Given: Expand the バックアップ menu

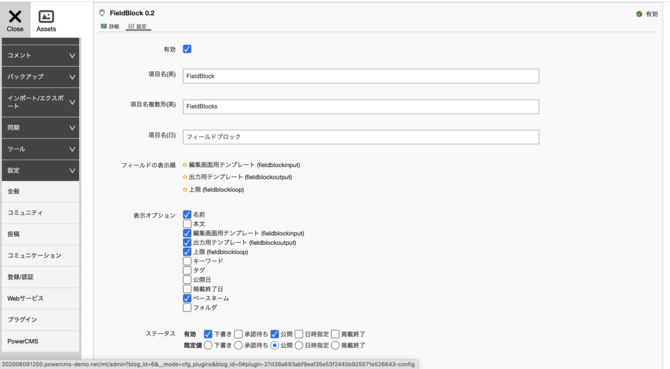Looking at the screenshot, I should (x=41, y=77).
